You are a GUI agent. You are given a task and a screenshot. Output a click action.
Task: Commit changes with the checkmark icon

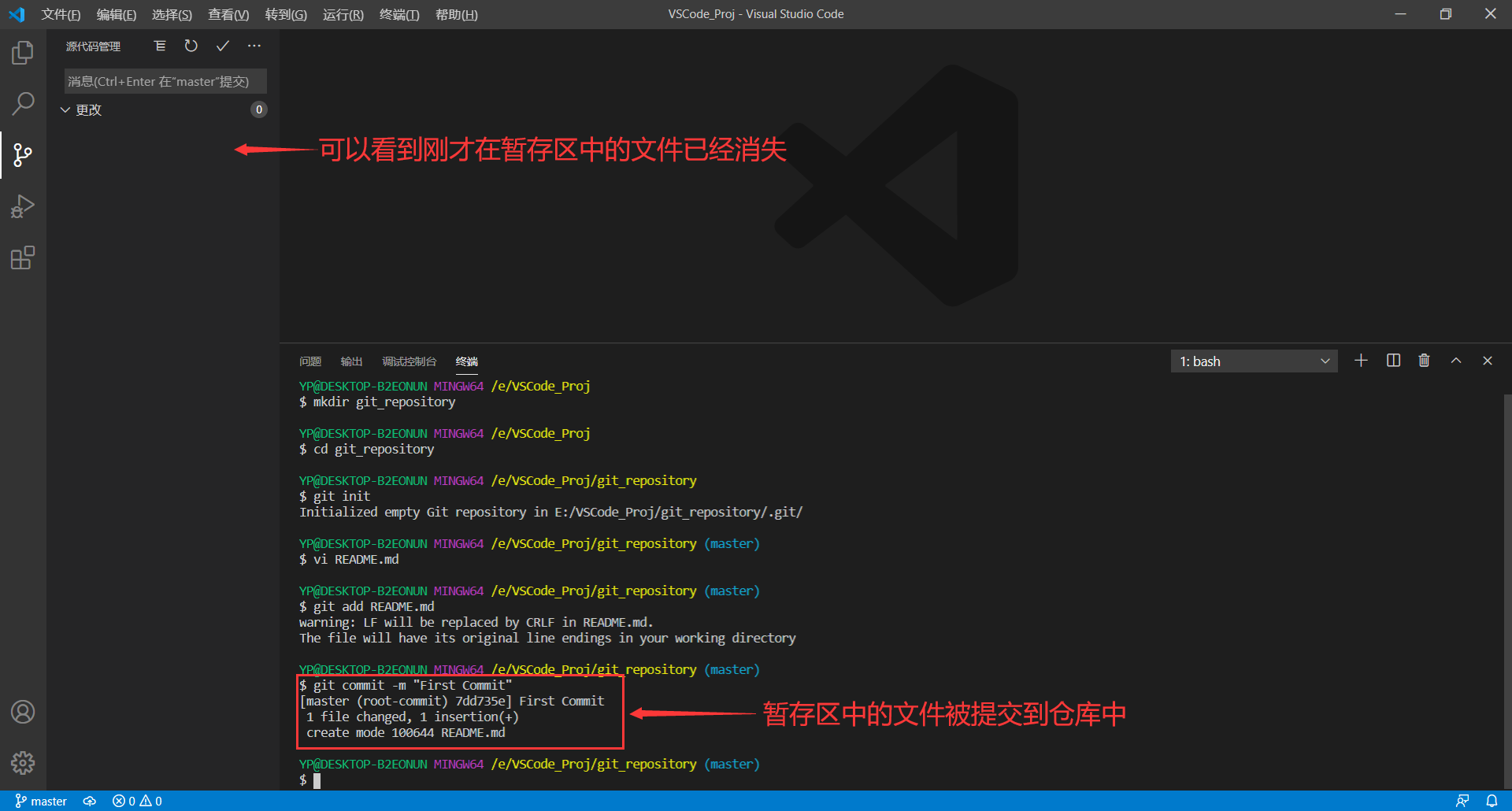[x=223, y=46]
